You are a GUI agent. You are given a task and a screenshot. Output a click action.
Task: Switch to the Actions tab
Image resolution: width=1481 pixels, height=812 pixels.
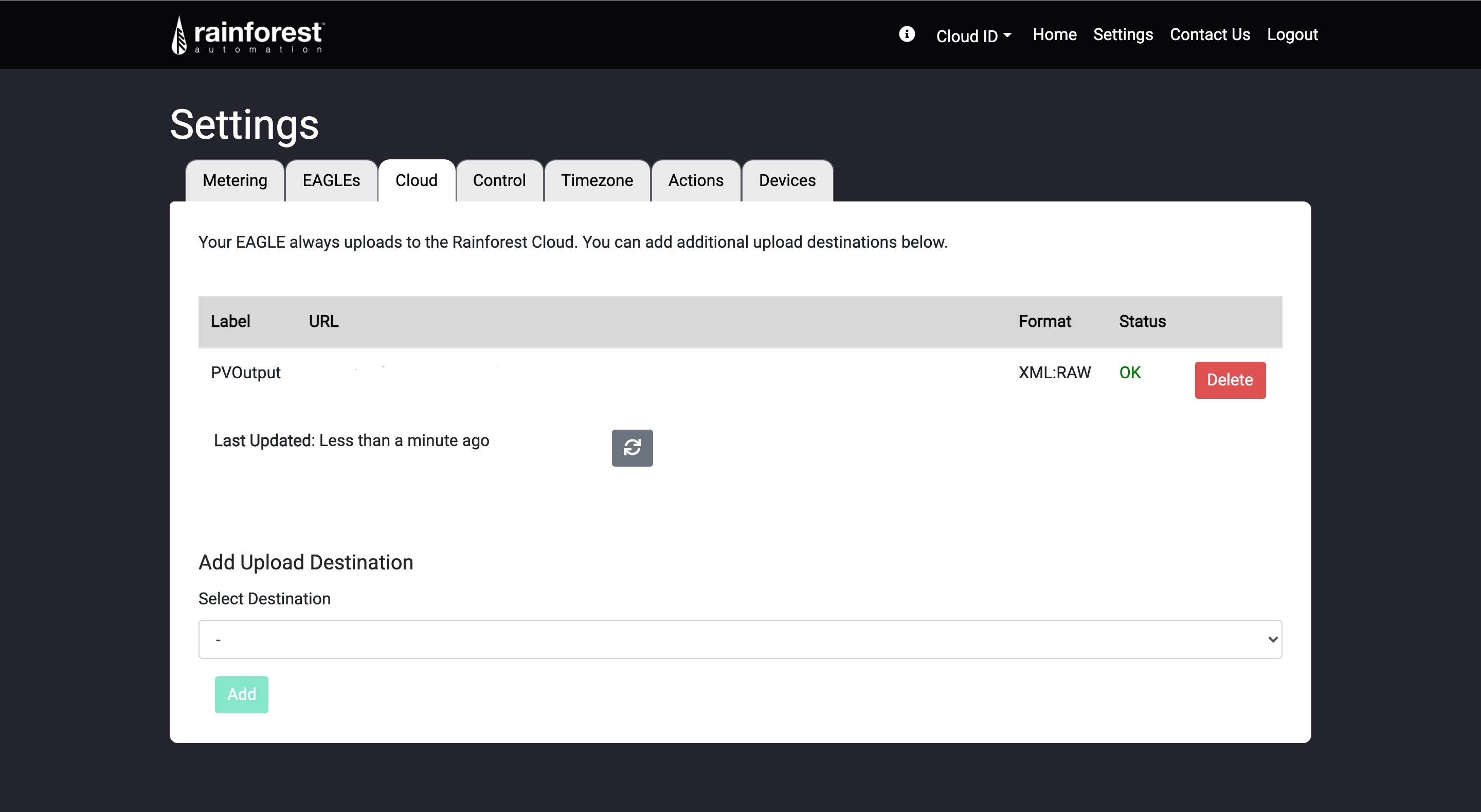click(696, 180)
